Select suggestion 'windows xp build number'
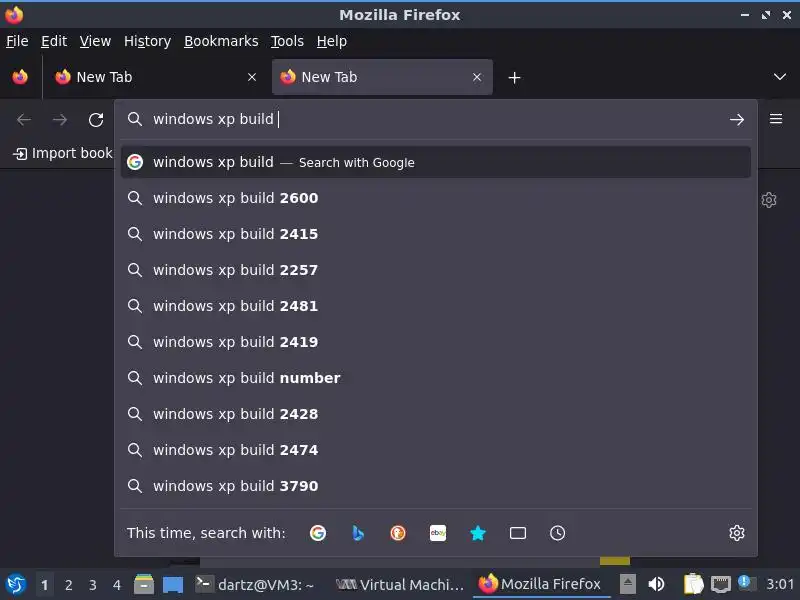 coord(435,378)
